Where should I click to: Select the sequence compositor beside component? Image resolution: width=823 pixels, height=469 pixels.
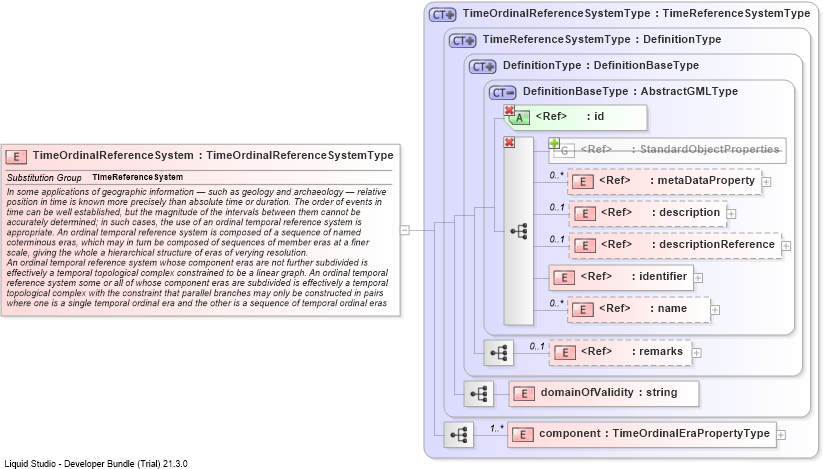tap(459, 434)
